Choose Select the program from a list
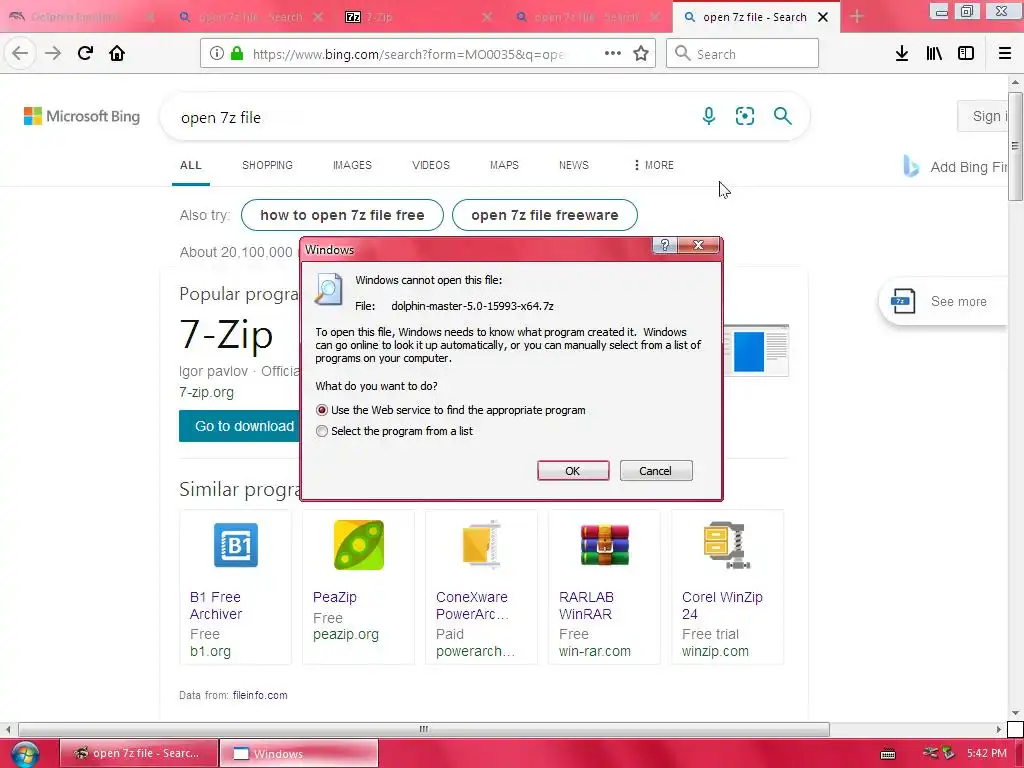Viewport: 1024px width, 768px height. [321, 431]
